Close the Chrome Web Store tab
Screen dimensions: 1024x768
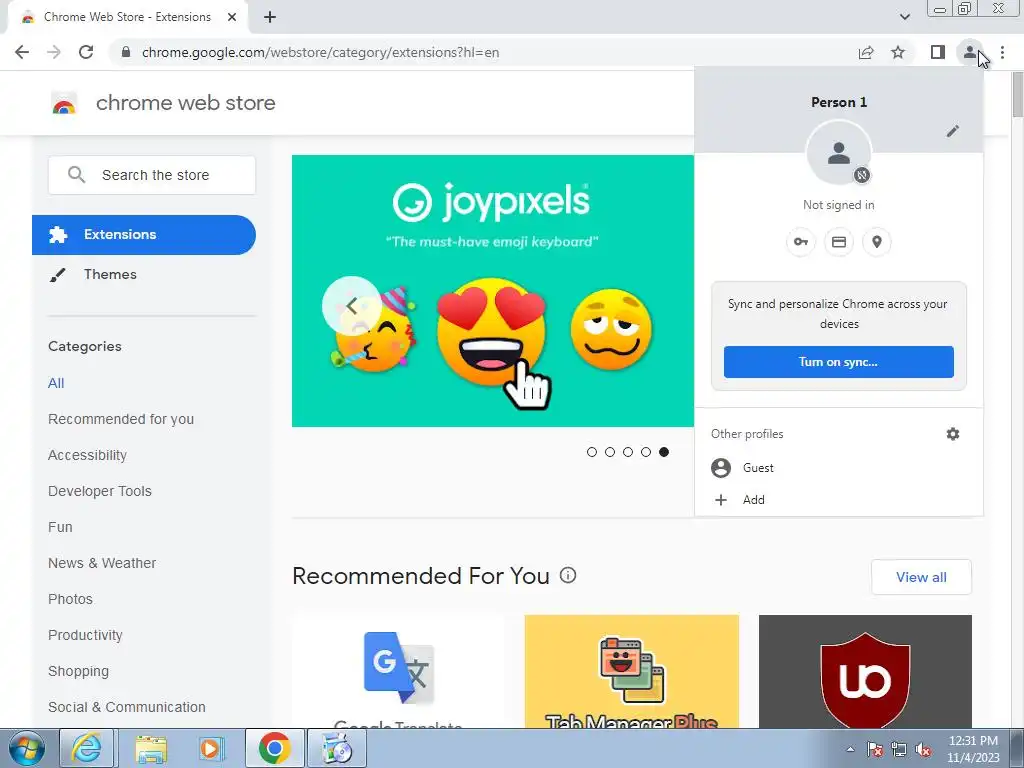tap(232, 17)
